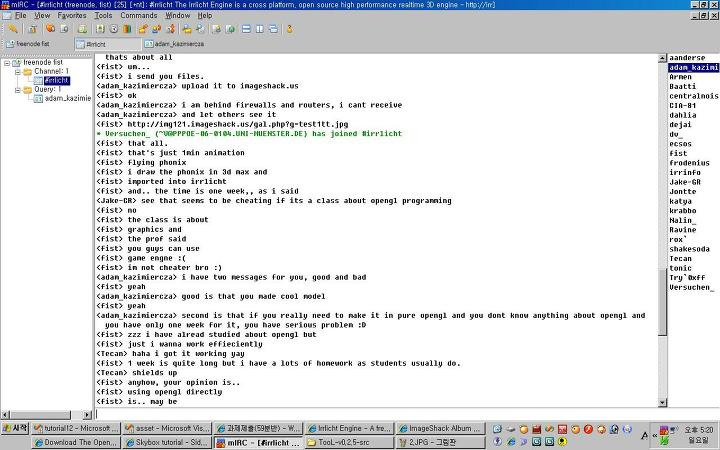This screenshot has width=720, height=450.
Task: Select freenode fist root tree item
Action: [x=43, y=62]
